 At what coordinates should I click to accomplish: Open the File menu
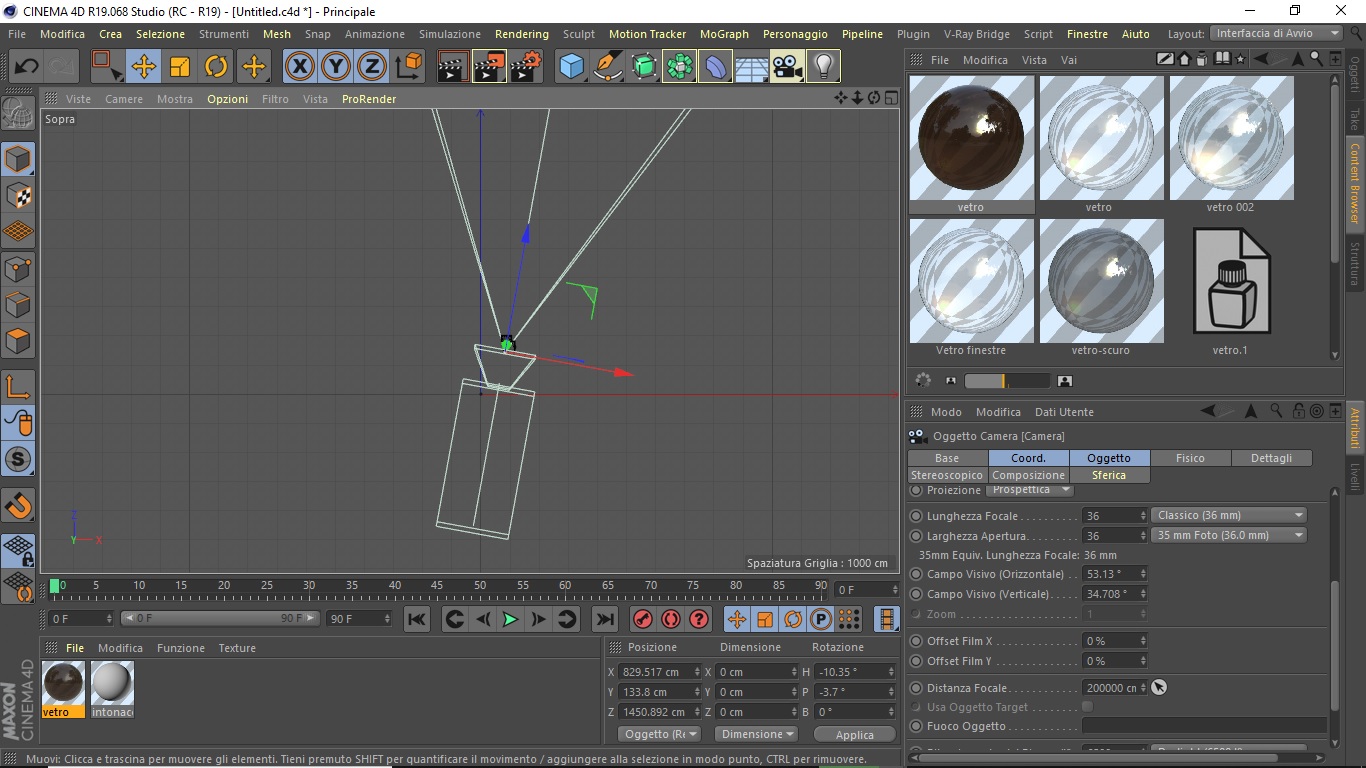[x=17, y=34]
